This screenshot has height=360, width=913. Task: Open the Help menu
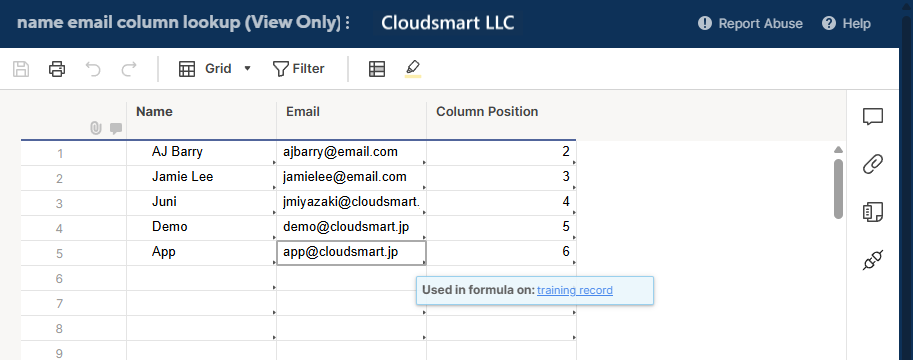[x=846, y=23]
